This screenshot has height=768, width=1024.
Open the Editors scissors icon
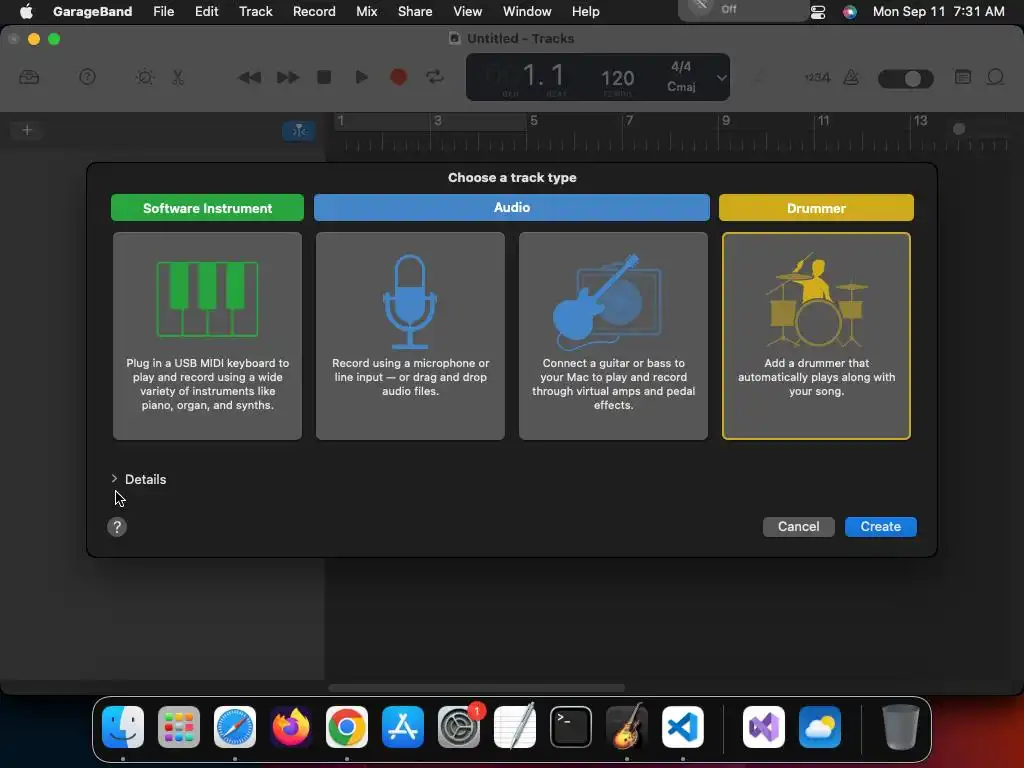click(x=178, y=77)
